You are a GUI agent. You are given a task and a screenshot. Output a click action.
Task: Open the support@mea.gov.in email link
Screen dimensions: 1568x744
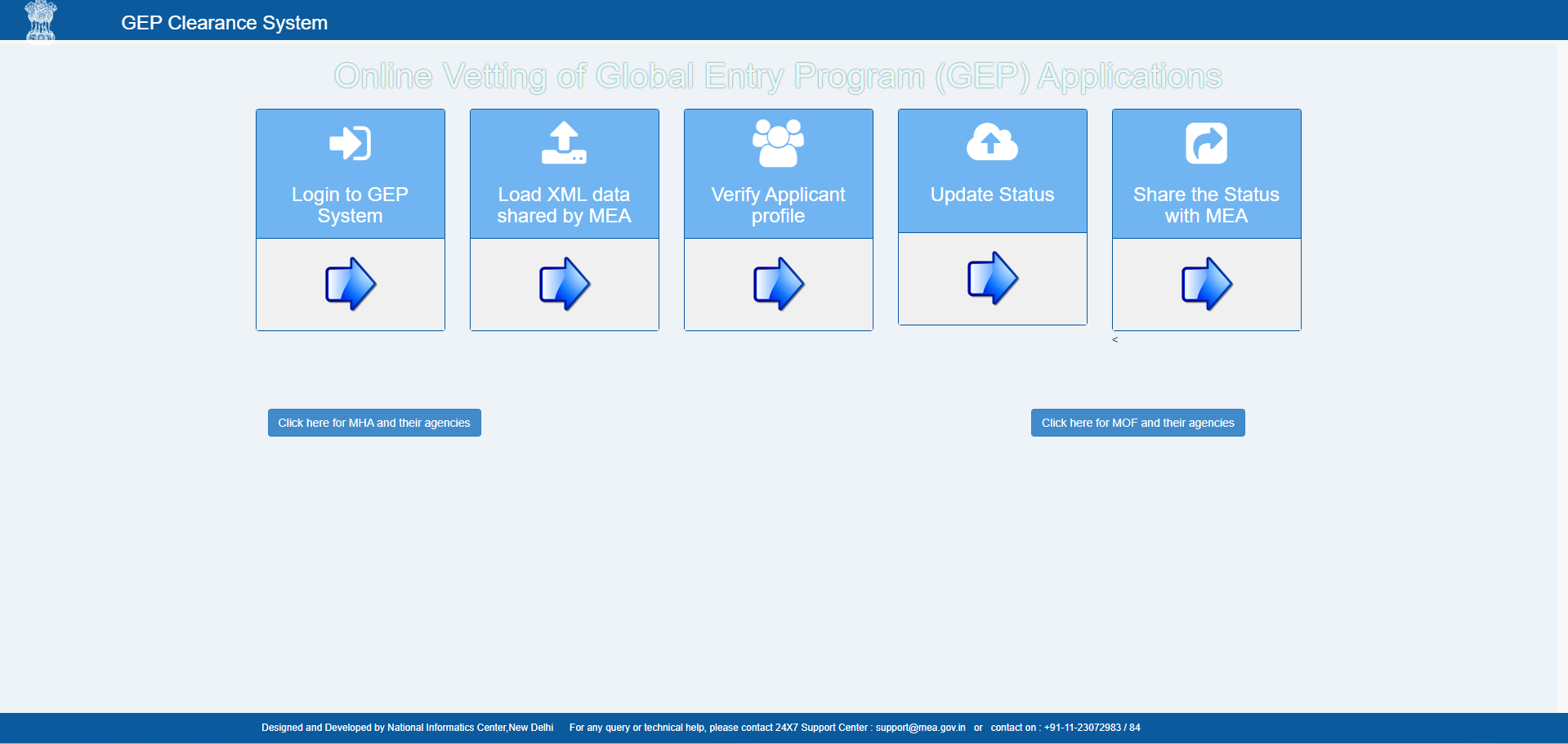point(918,727)
